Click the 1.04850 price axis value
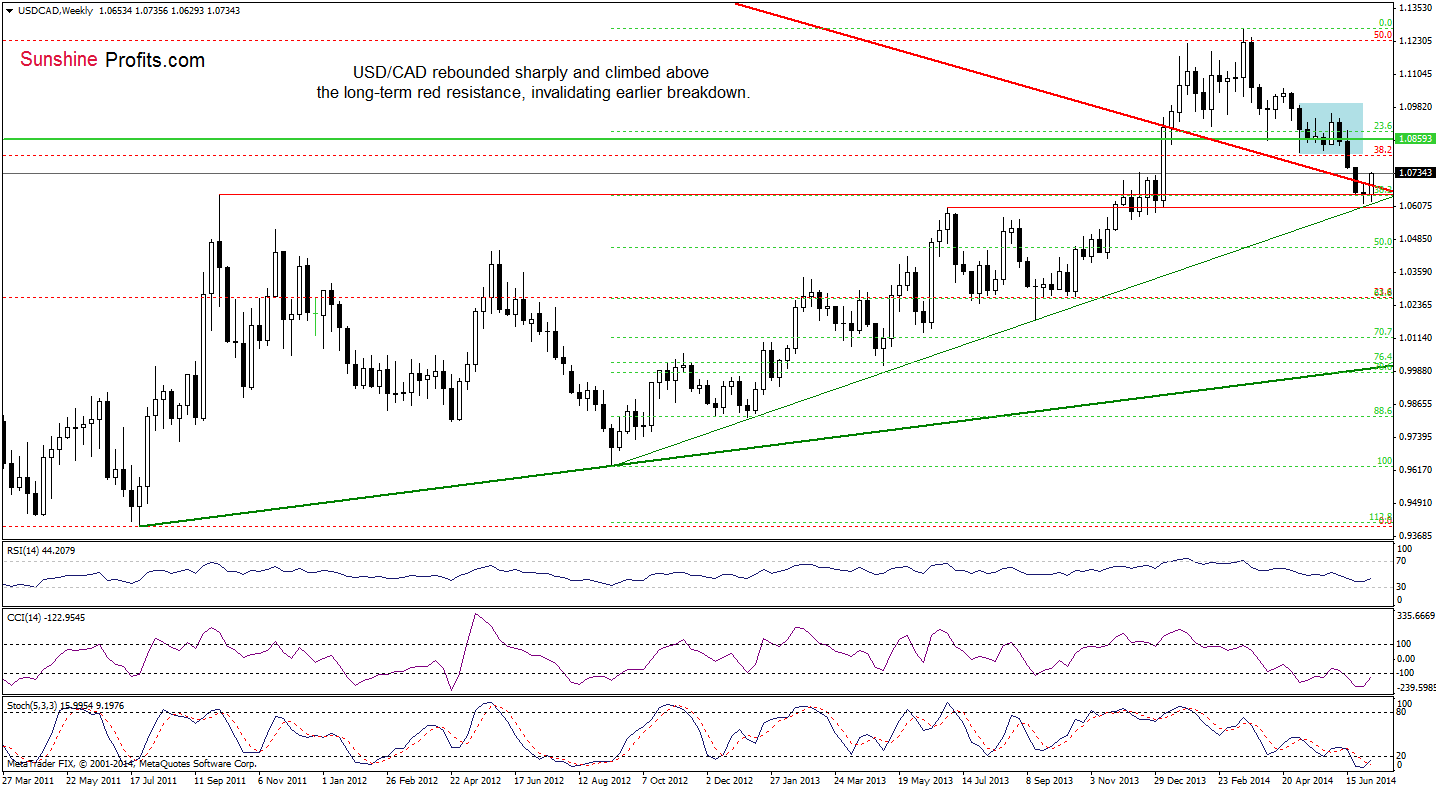The height and width of the screenshot is (789, 1436). [x=1416, y=238]
